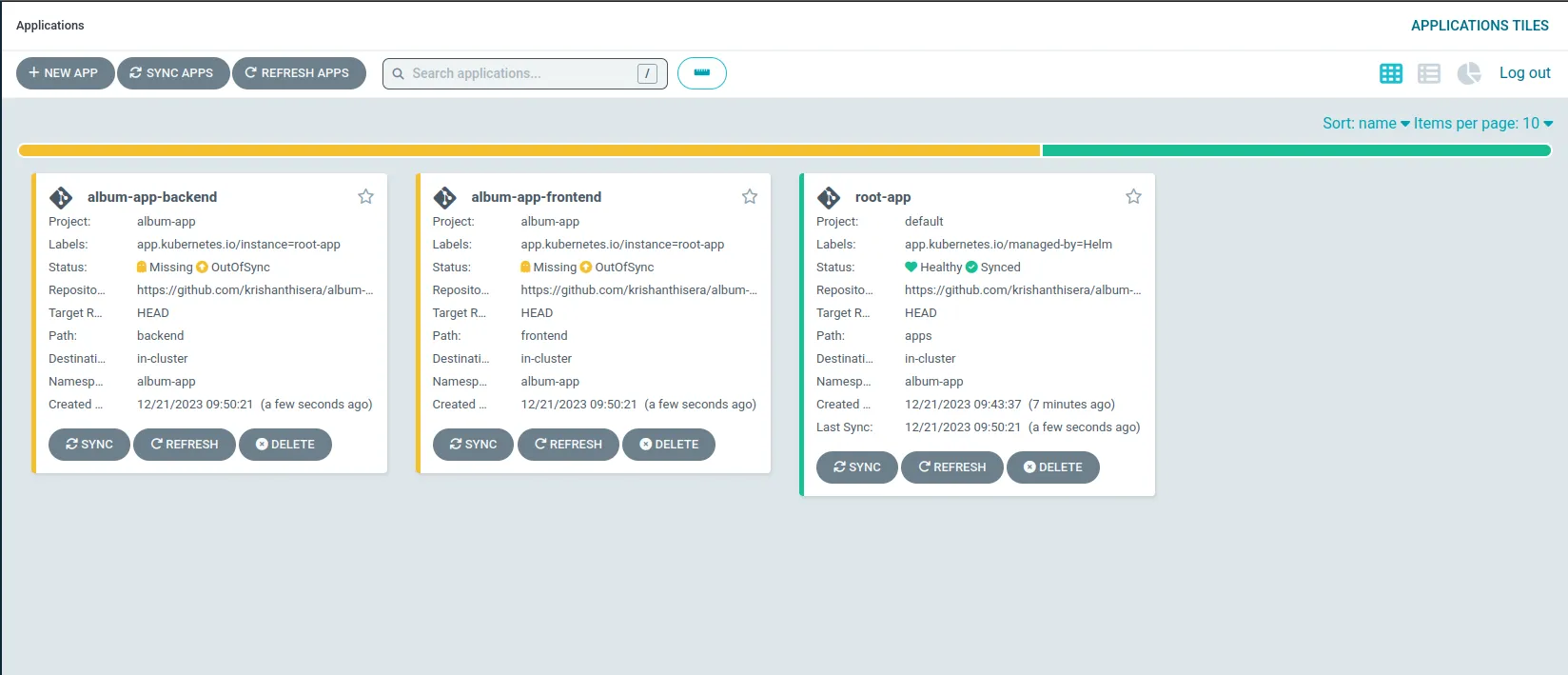Open the Items per page dropdown
This screenshot has width=1568, height=675.
point(1483,123)
